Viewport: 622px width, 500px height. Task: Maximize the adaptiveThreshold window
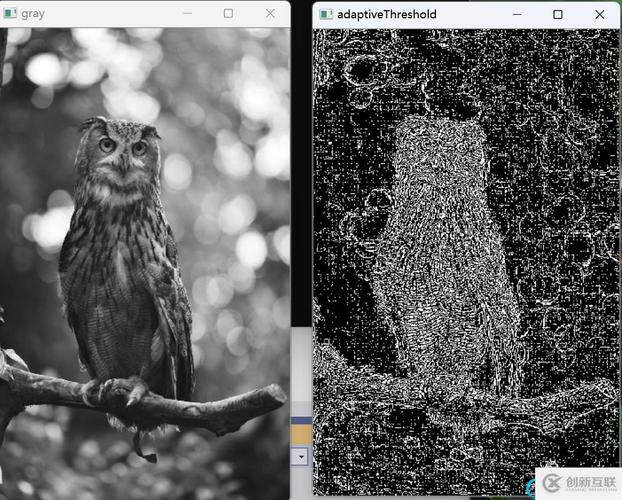click(558, 15)
